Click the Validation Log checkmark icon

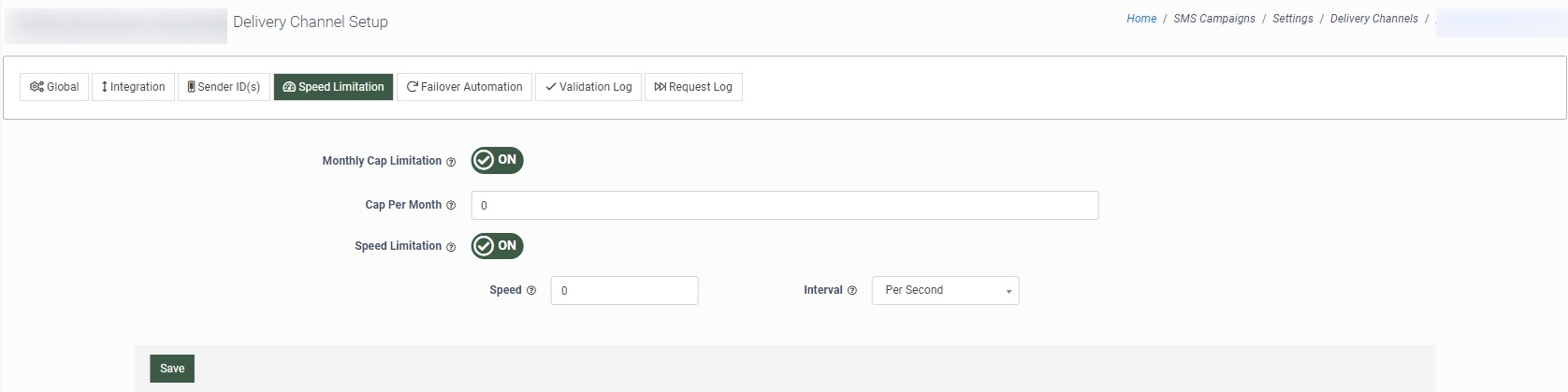click(x=551, y=87)
